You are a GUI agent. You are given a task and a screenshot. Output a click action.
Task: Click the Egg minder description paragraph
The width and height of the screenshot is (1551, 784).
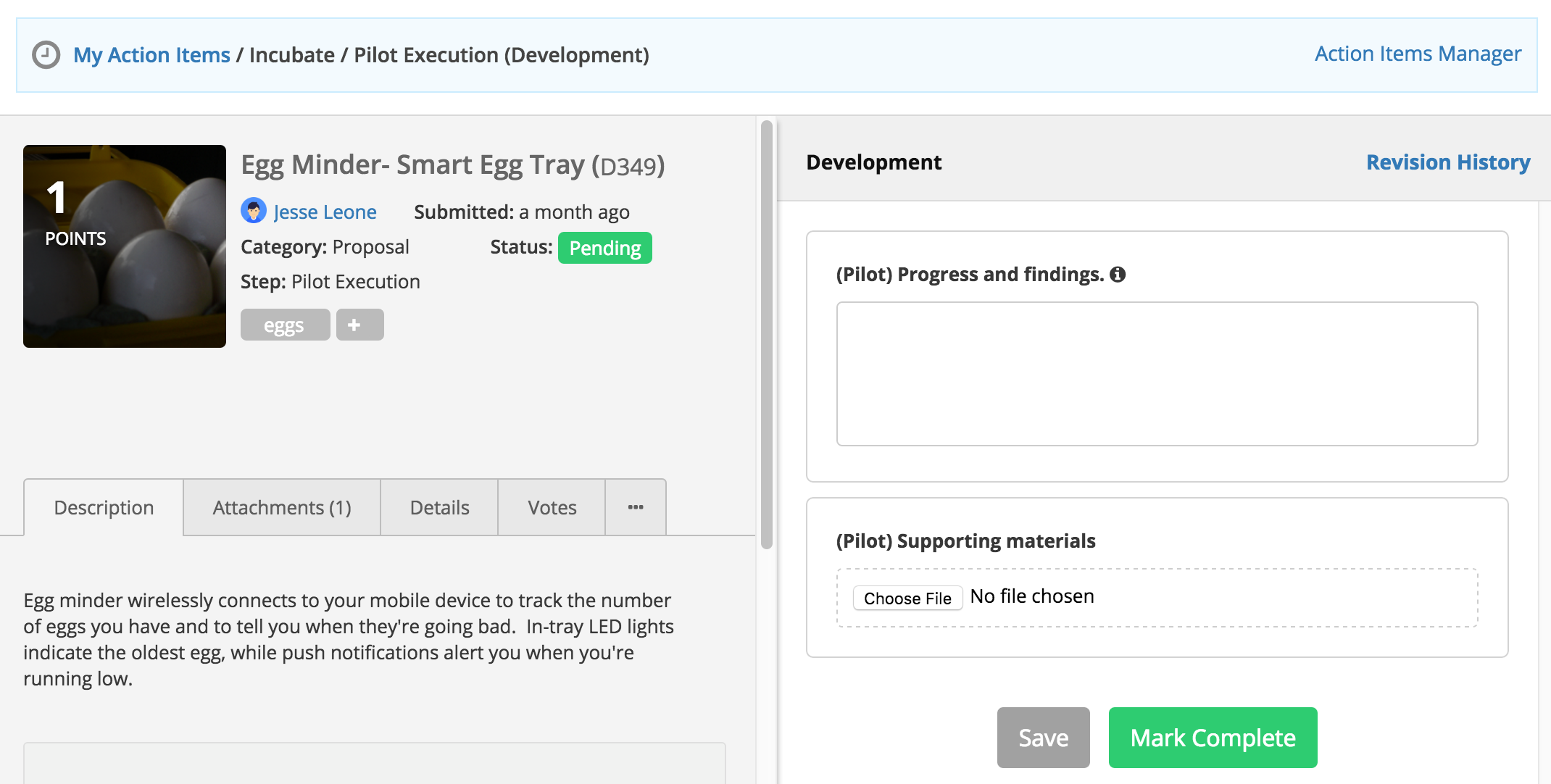tap(349, 639)
